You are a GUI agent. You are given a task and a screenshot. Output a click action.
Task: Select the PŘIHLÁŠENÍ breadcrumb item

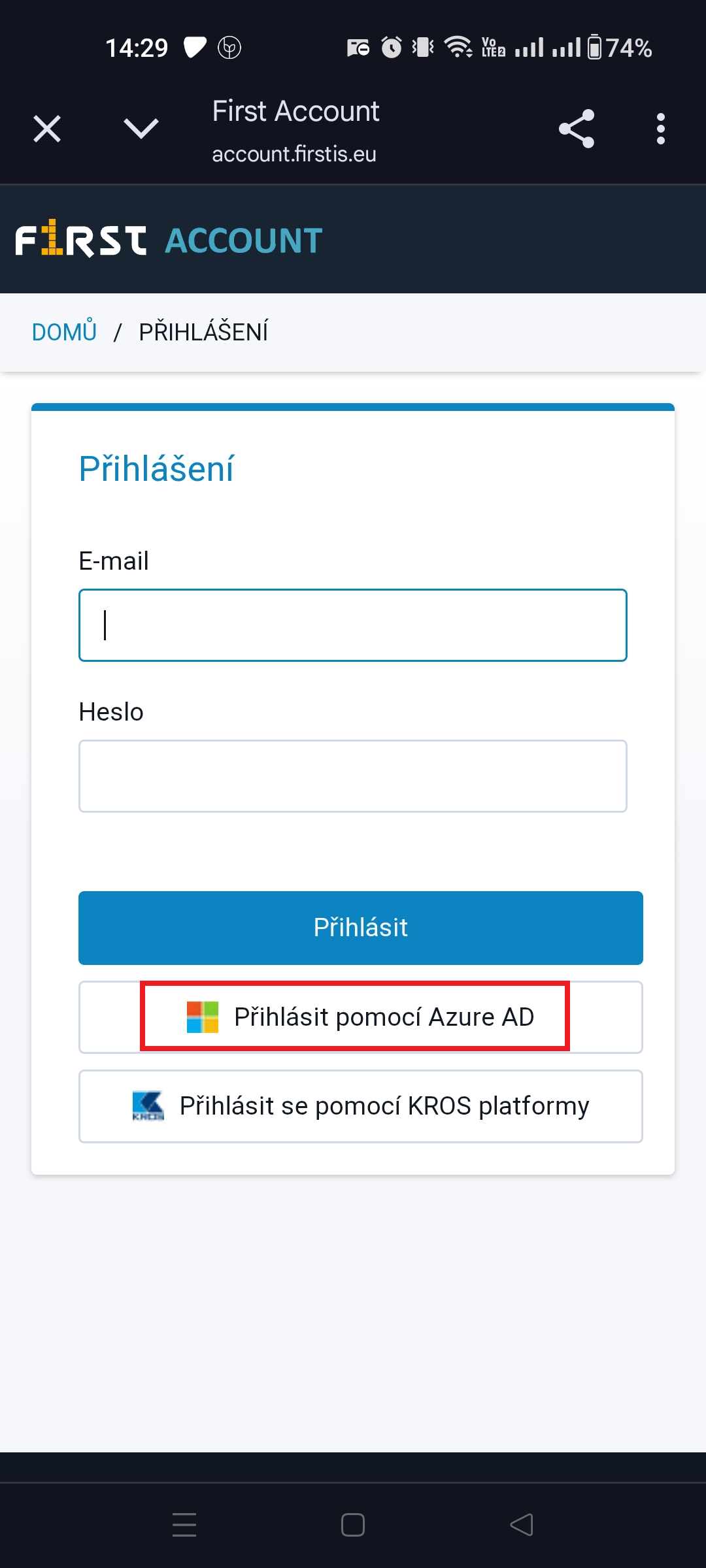[x=203, y=332]
